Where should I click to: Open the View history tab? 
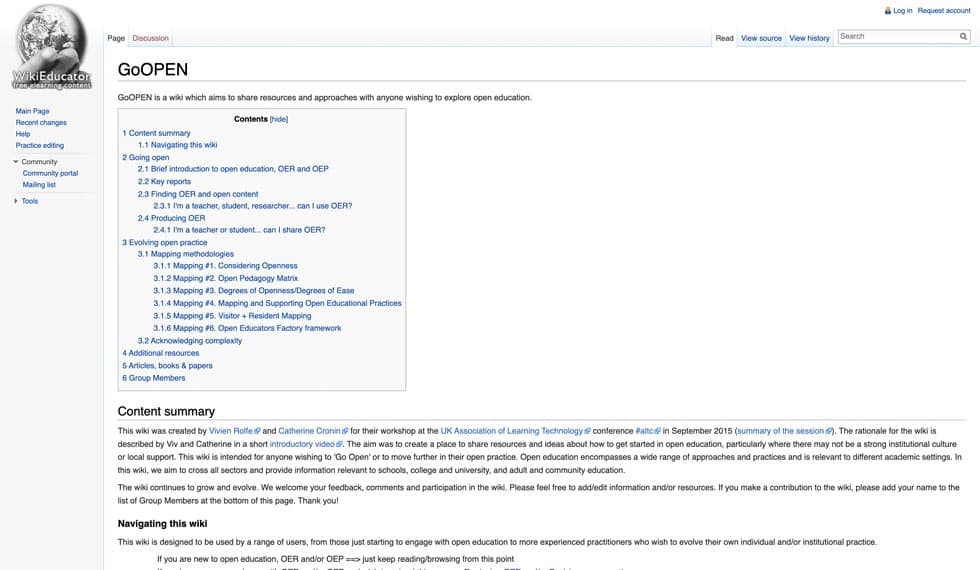click(809, 38)
